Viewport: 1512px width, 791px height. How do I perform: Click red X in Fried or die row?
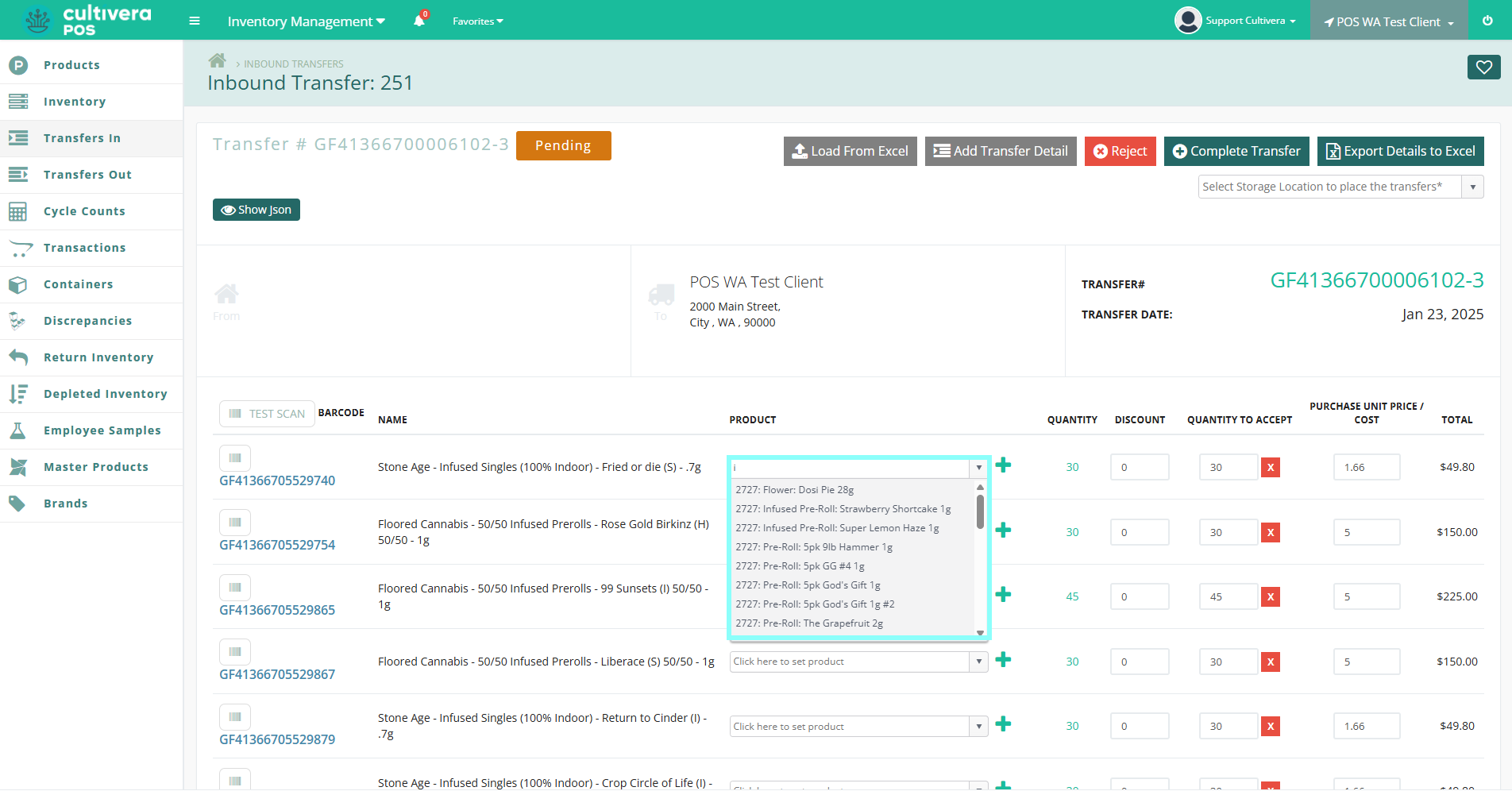(x=1271, y=468)
